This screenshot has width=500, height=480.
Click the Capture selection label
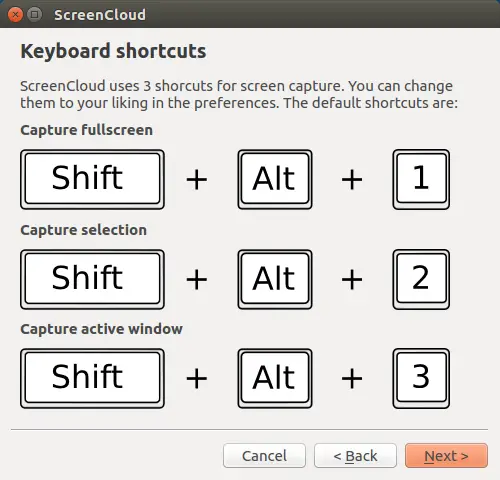(x=84, y=230)
